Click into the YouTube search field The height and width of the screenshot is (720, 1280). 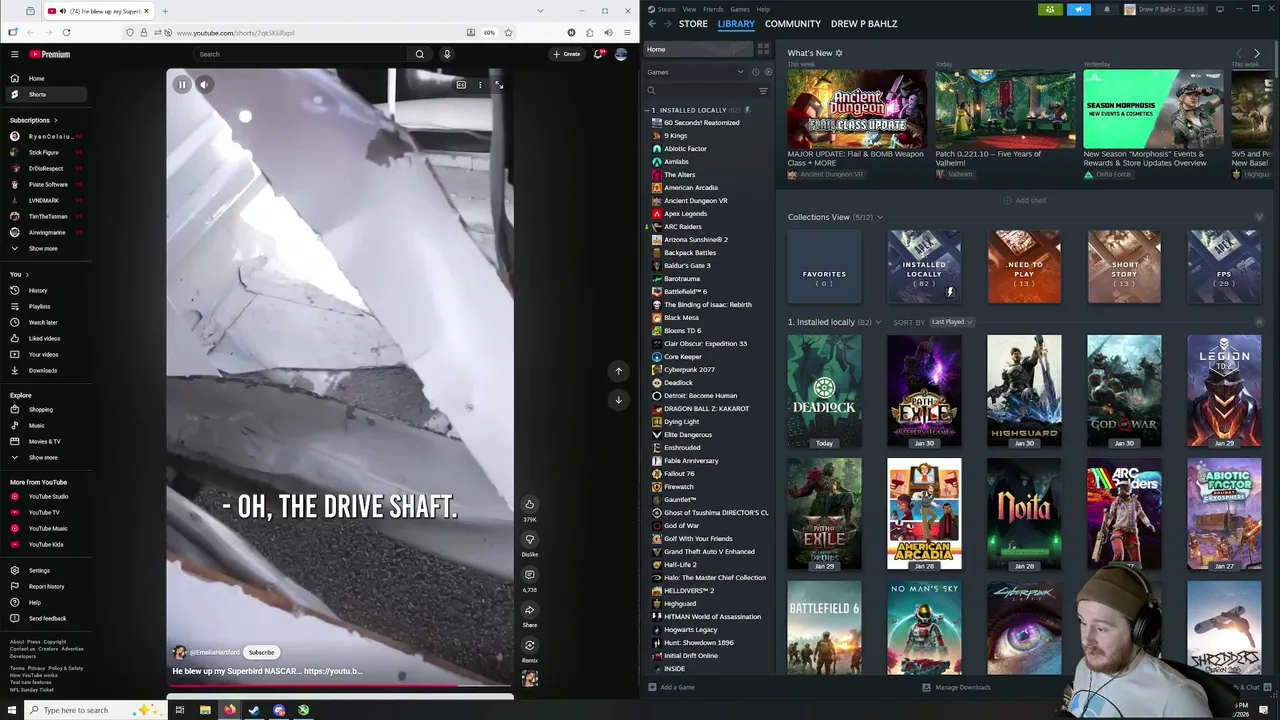(300, 54)
